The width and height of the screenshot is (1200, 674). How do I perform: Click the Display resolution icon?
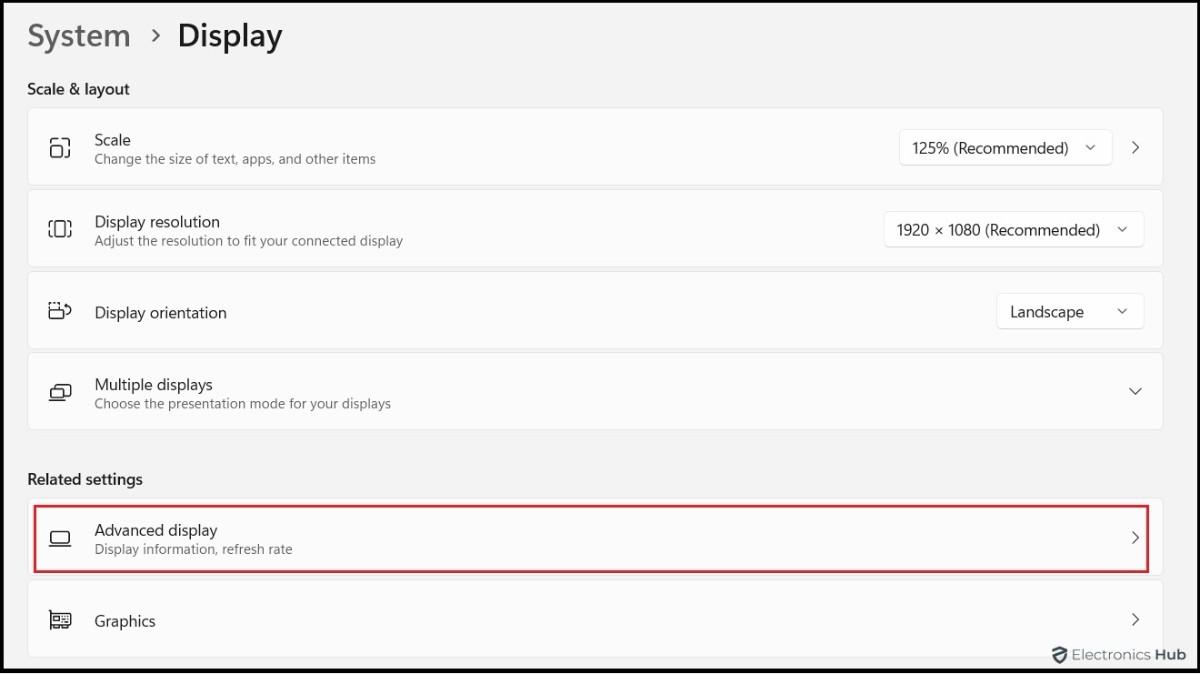[60, 229]
